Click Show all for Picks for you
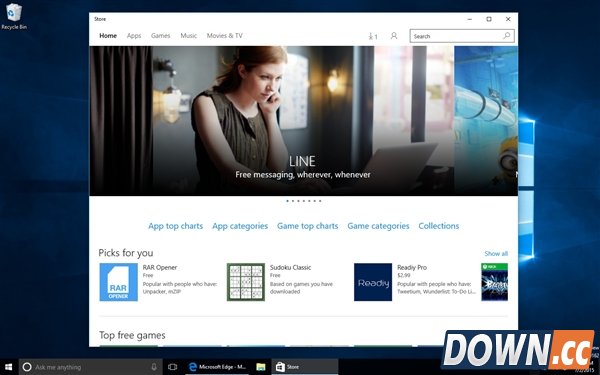This screenshot has height=375, width=600. (496, 253)
